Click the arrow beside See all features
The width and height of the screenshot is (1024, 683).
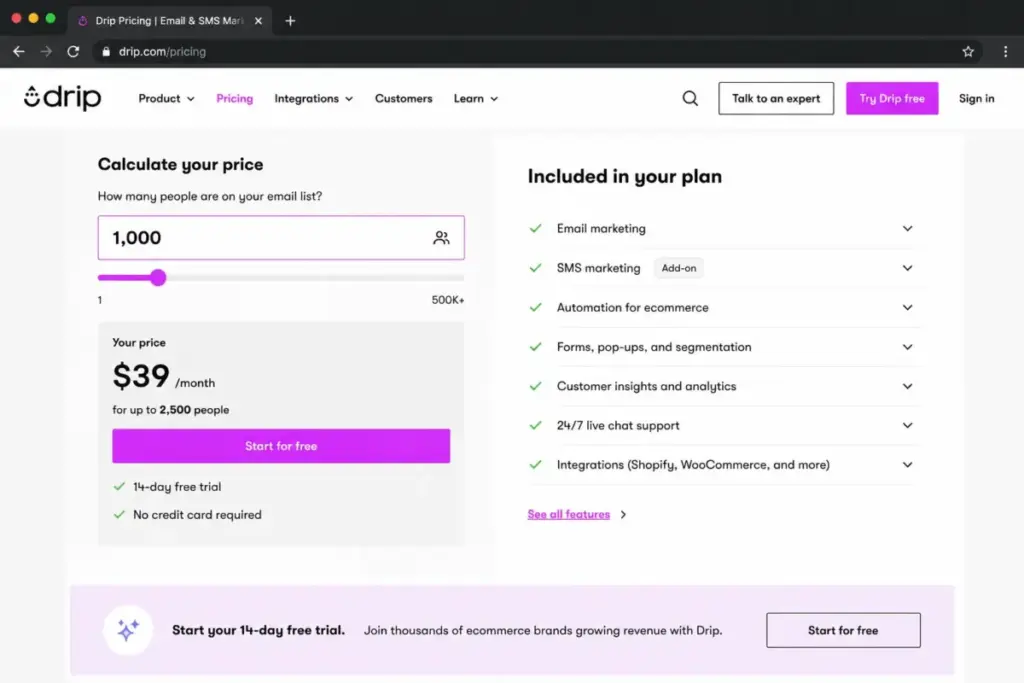623,515
